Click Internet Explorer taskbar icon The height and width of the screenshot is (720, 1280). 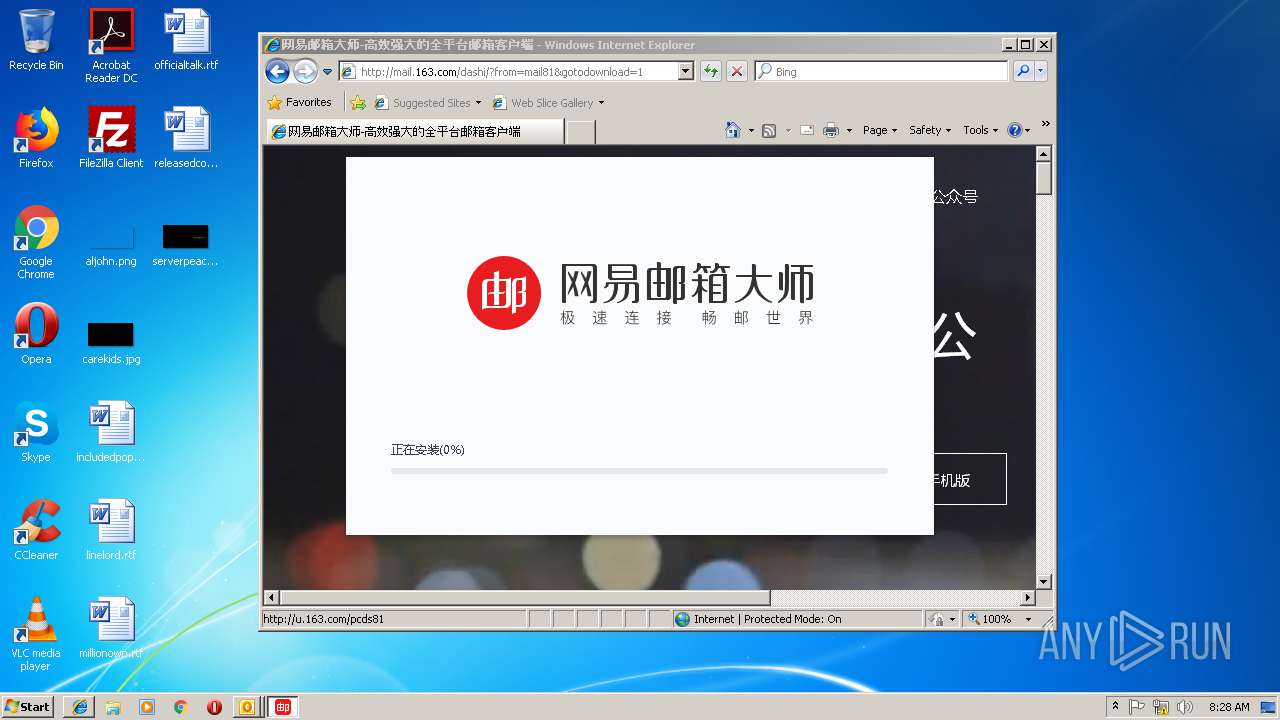click(x=79, y=706)
